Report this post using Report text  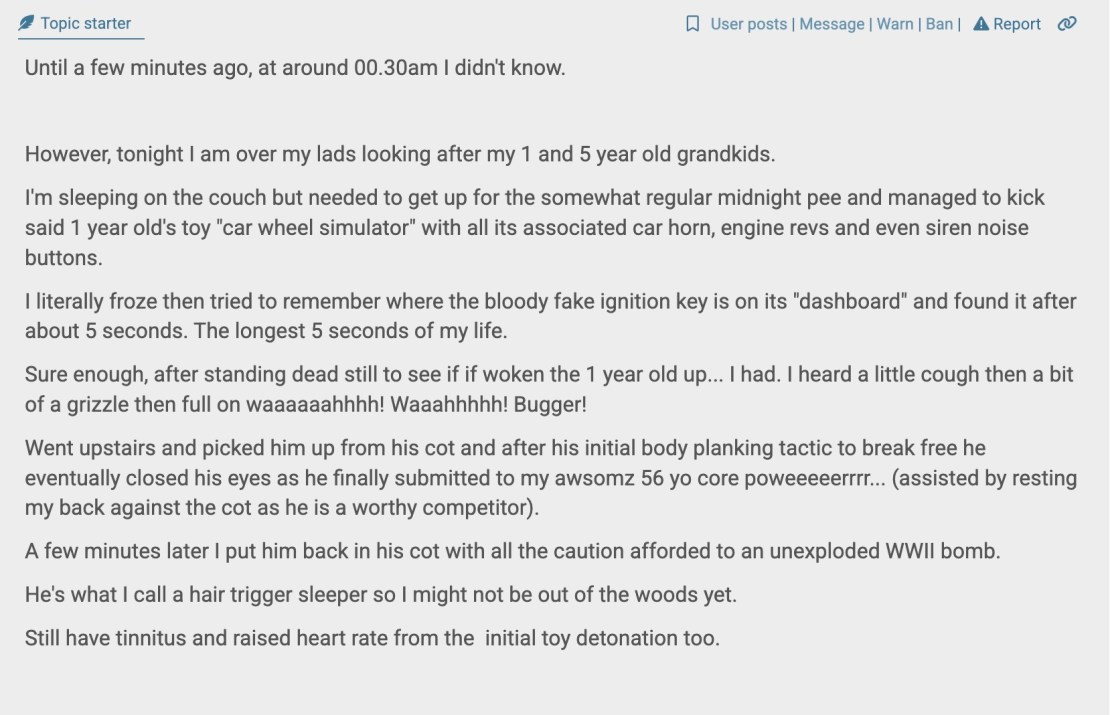(1017, 24)
